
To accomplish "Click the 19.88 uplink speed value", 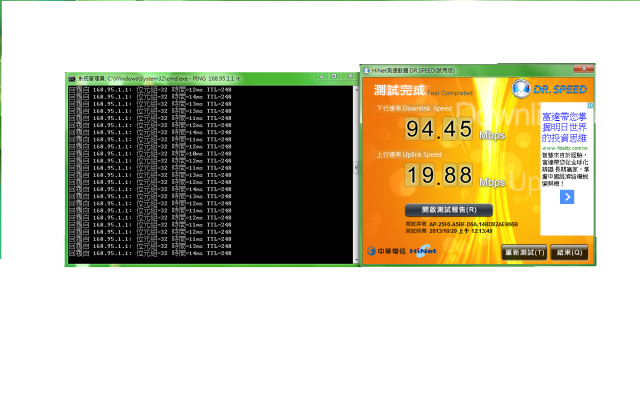I will (439, 175).
